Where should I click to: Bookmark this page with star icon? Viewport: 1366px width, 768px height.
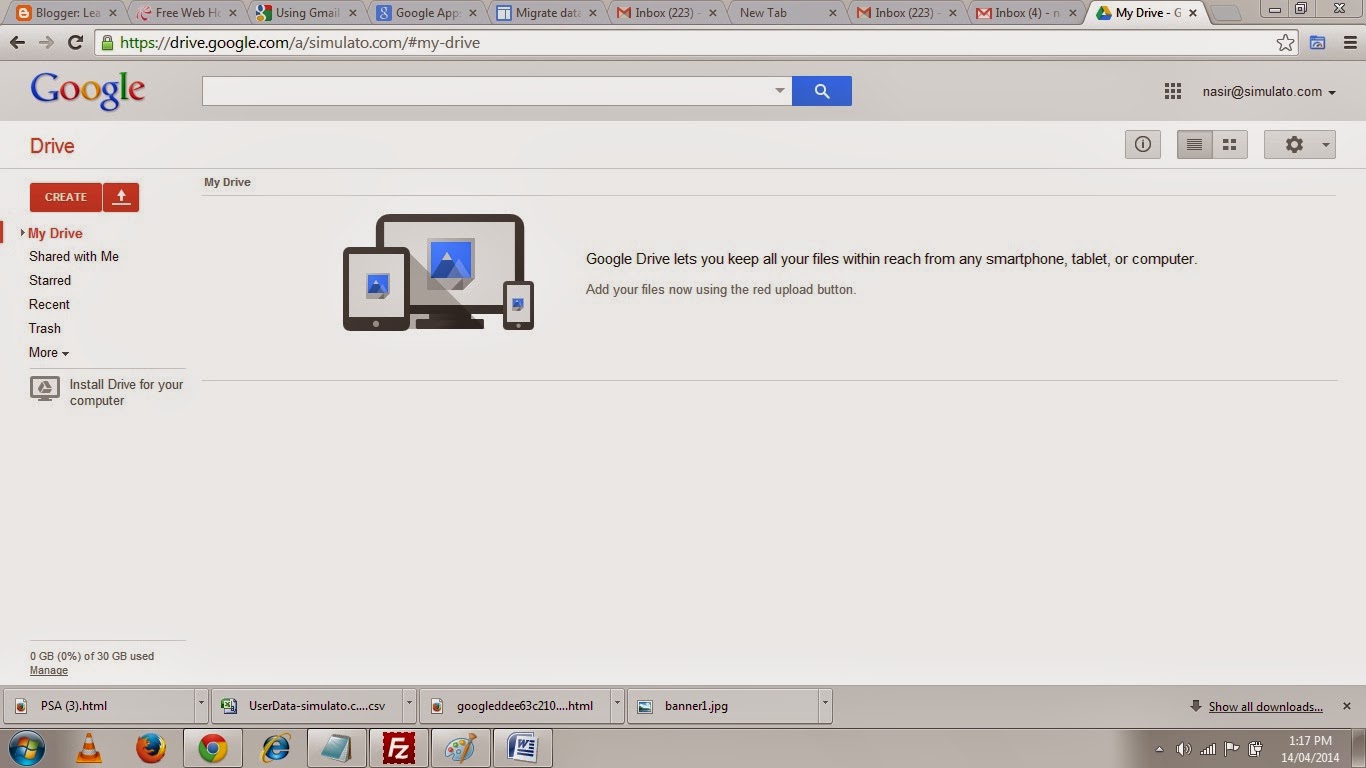[x=1286, y=43]
